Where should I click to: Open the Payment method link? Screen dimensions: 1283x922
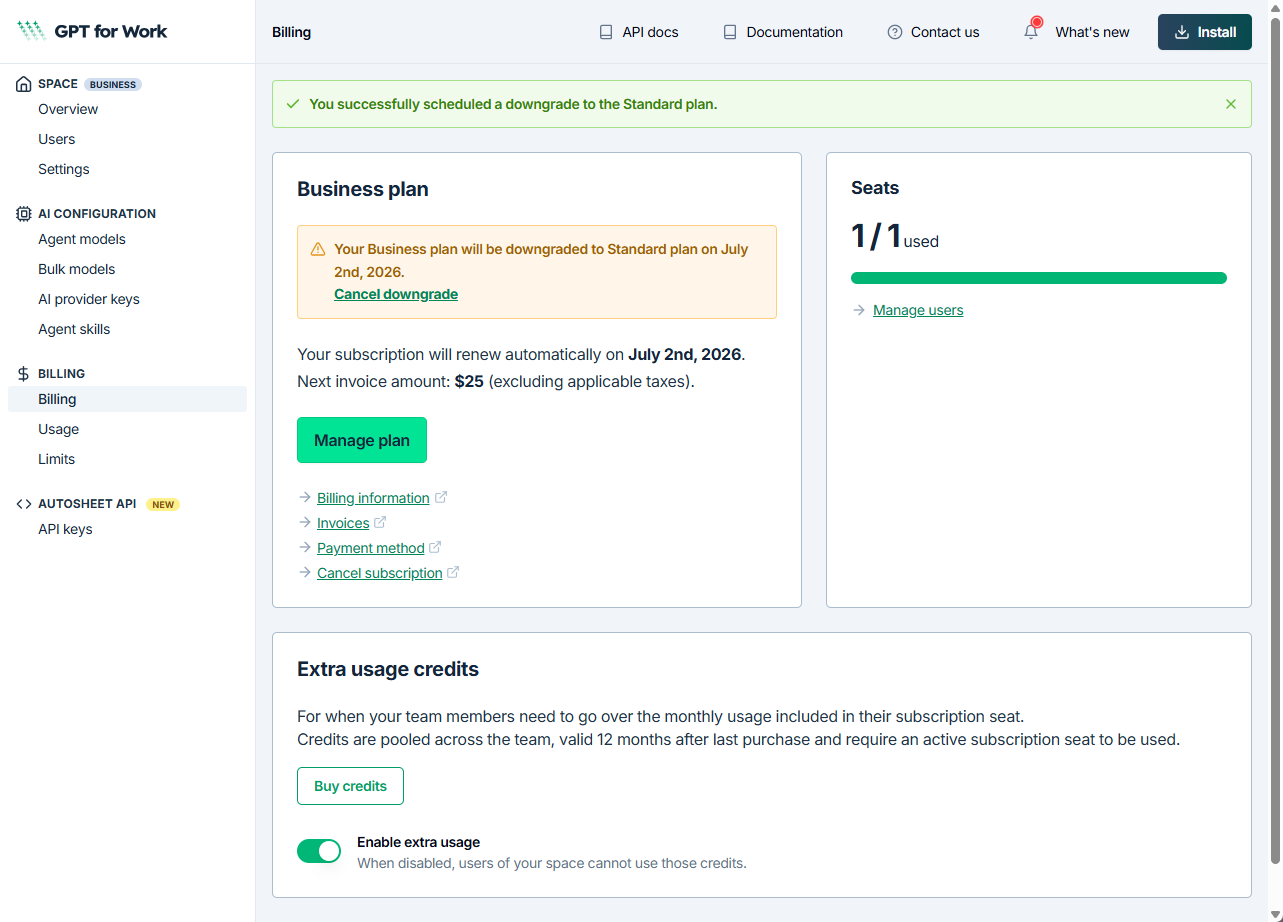click(x=371, y=548)
